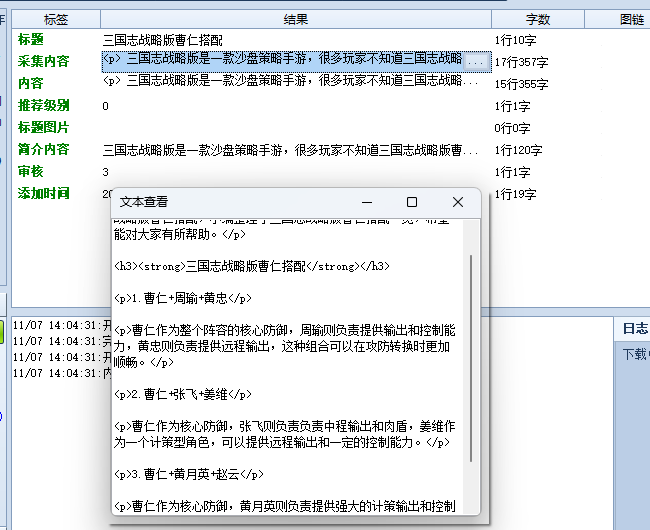650x530 pixels.
Task: Click word count 15行355字
Action: coord(521,84)
